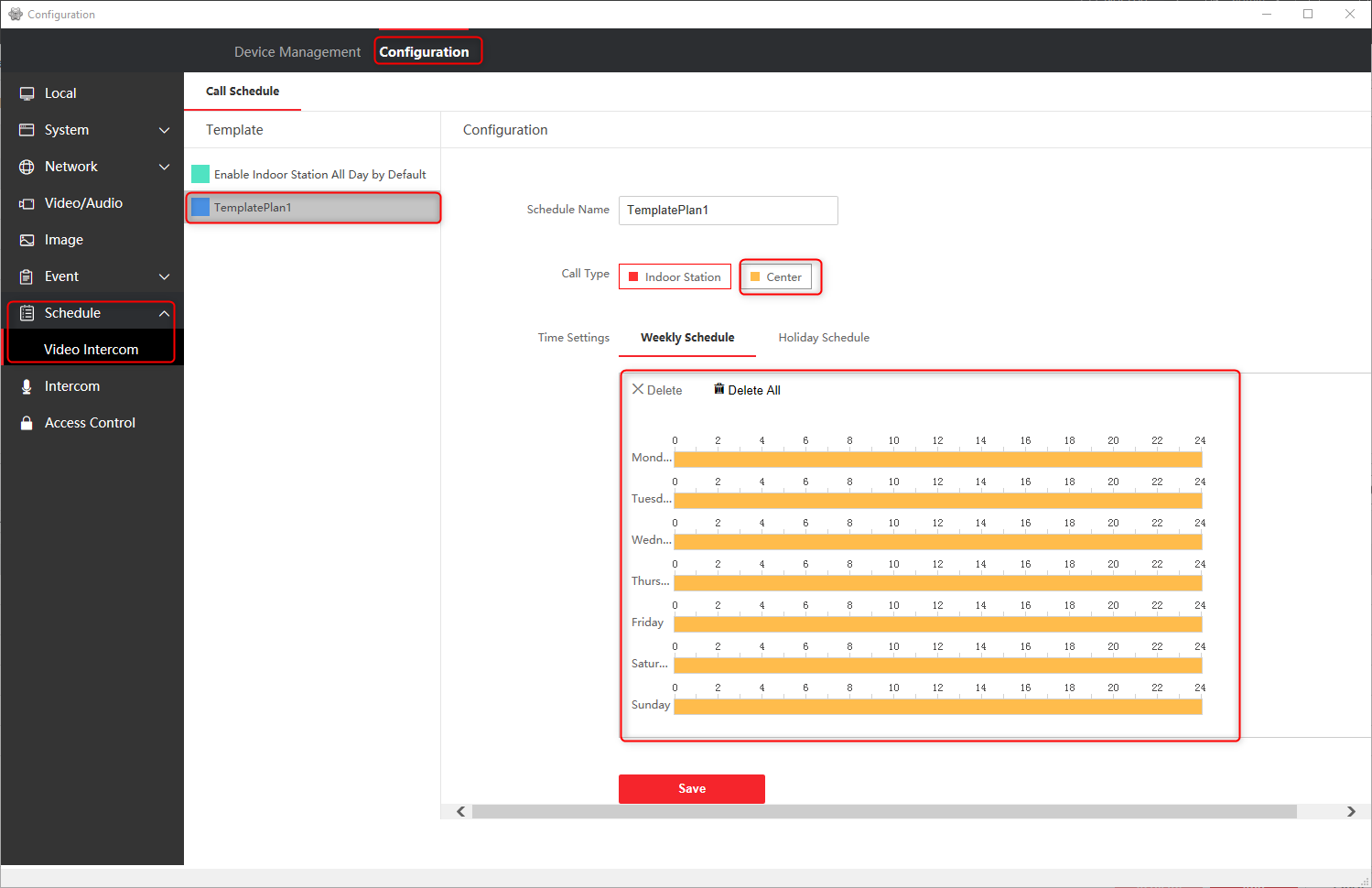Open the Access Control menu item
The height and width of the screenshot is (888, 1372).
coord(92,423)
